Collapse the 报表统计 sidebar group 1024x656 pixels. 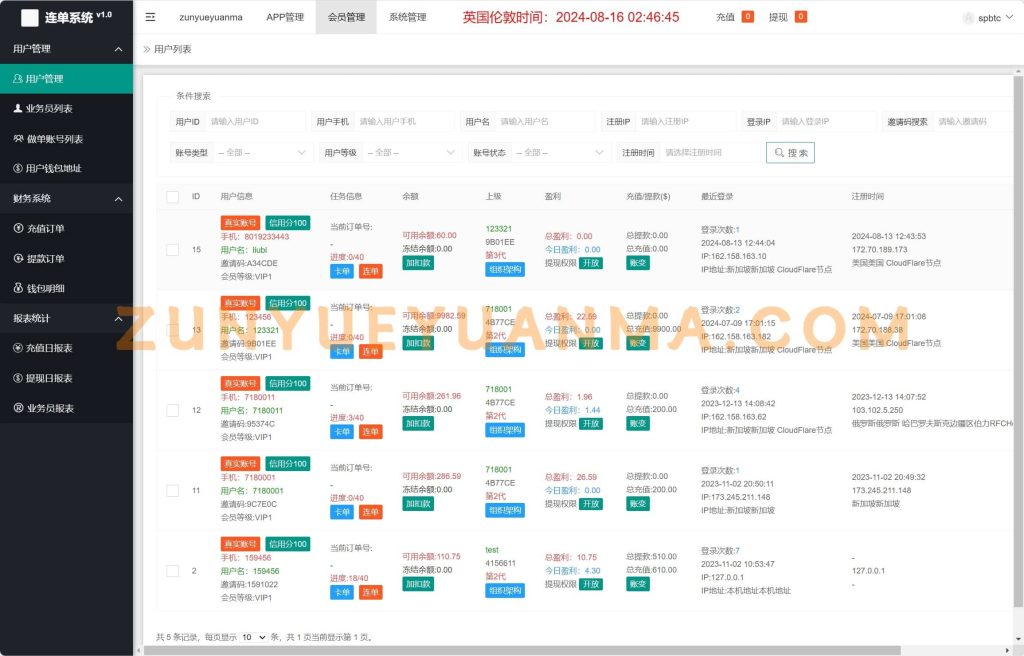click(118, 319)
